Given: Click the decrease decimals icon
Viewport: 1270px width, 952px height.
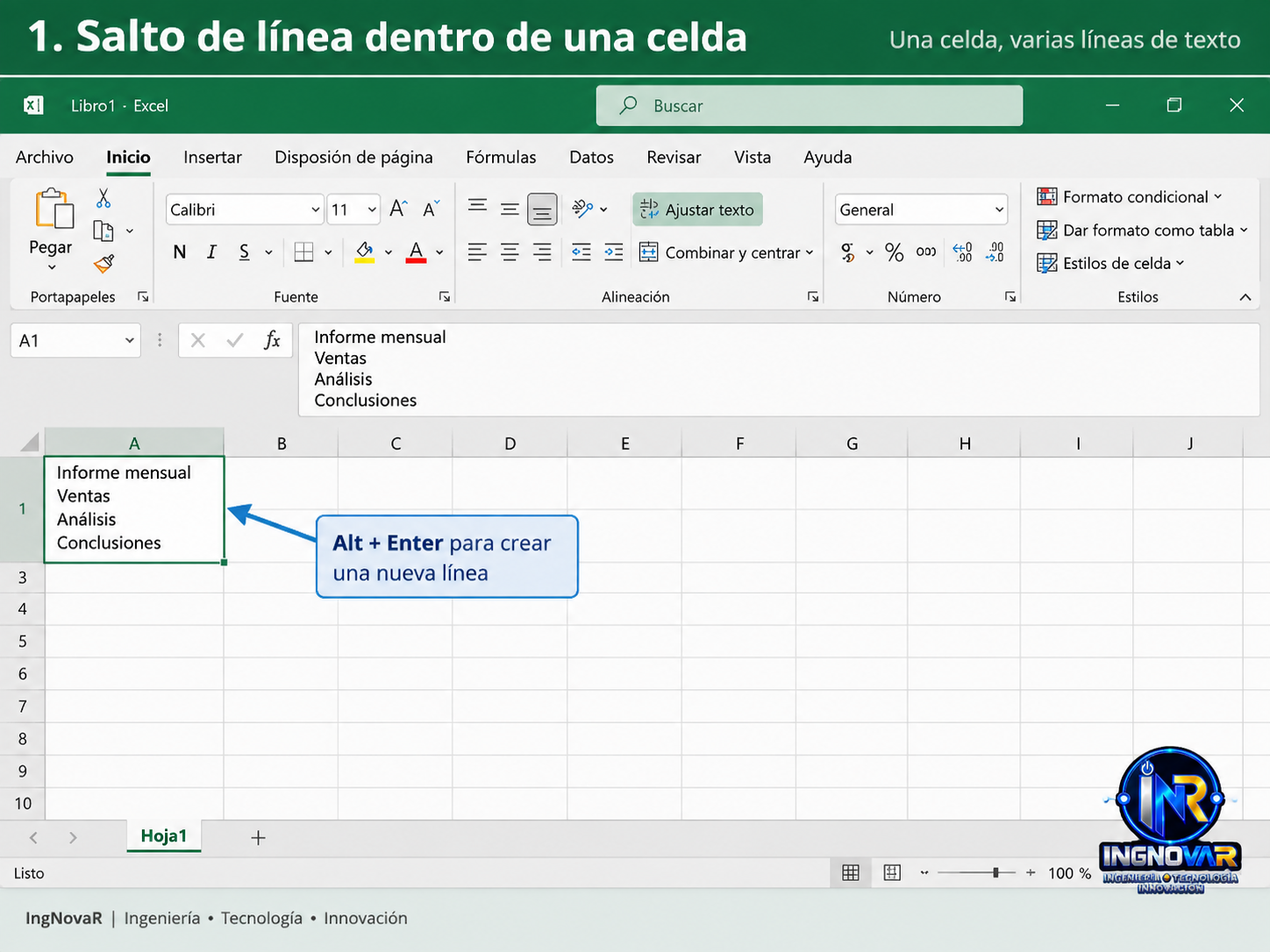Looking at the screenshot, I should tap(995, 252).
